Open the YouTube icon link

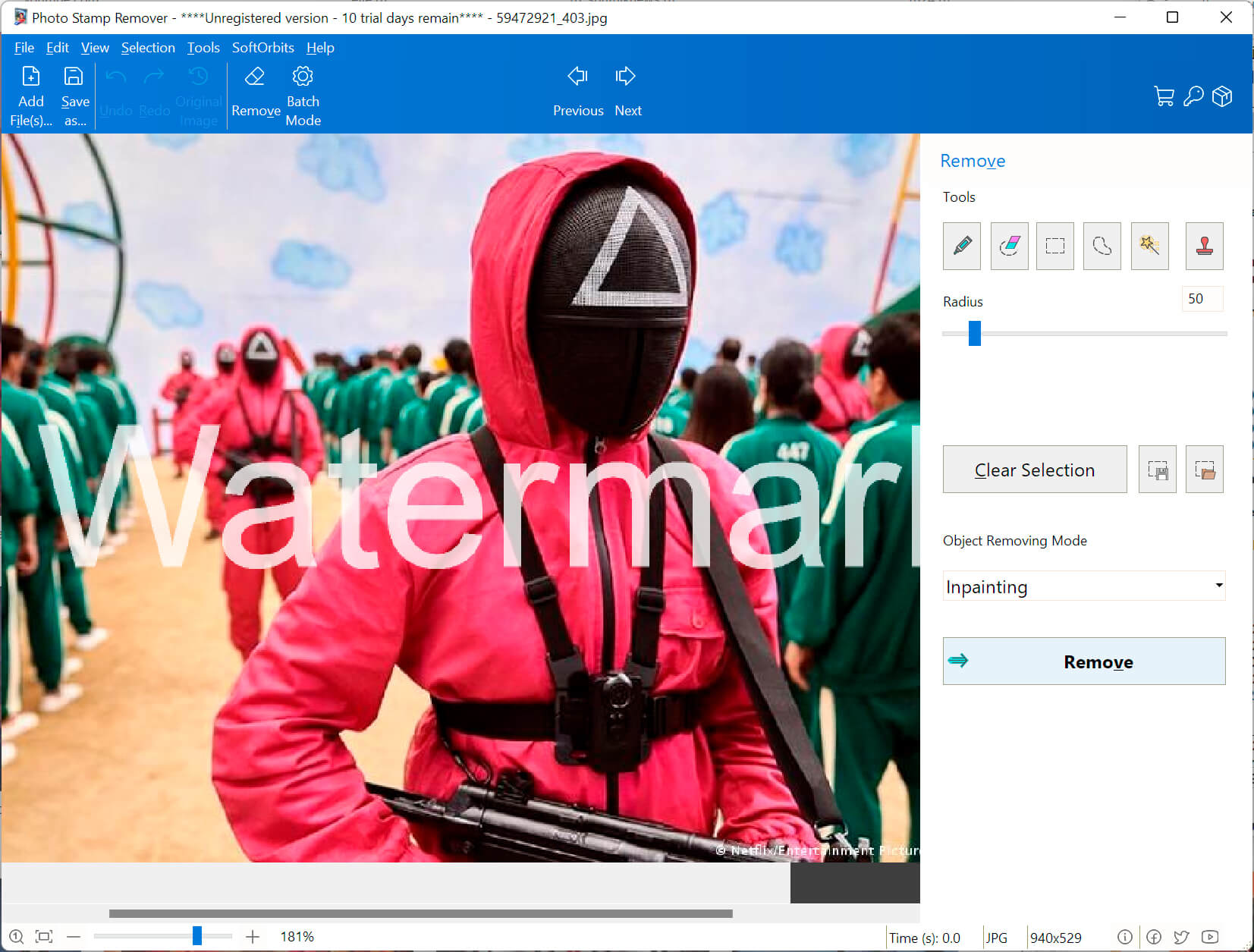[1210, 937]
